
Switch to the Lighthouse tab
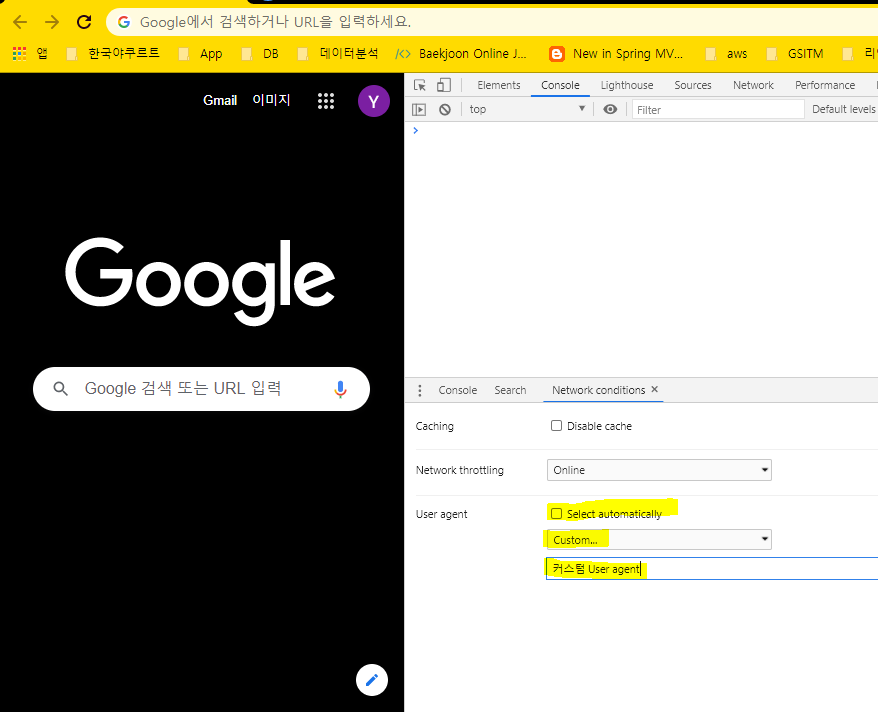pyautogui.click(x=627, y=85)
